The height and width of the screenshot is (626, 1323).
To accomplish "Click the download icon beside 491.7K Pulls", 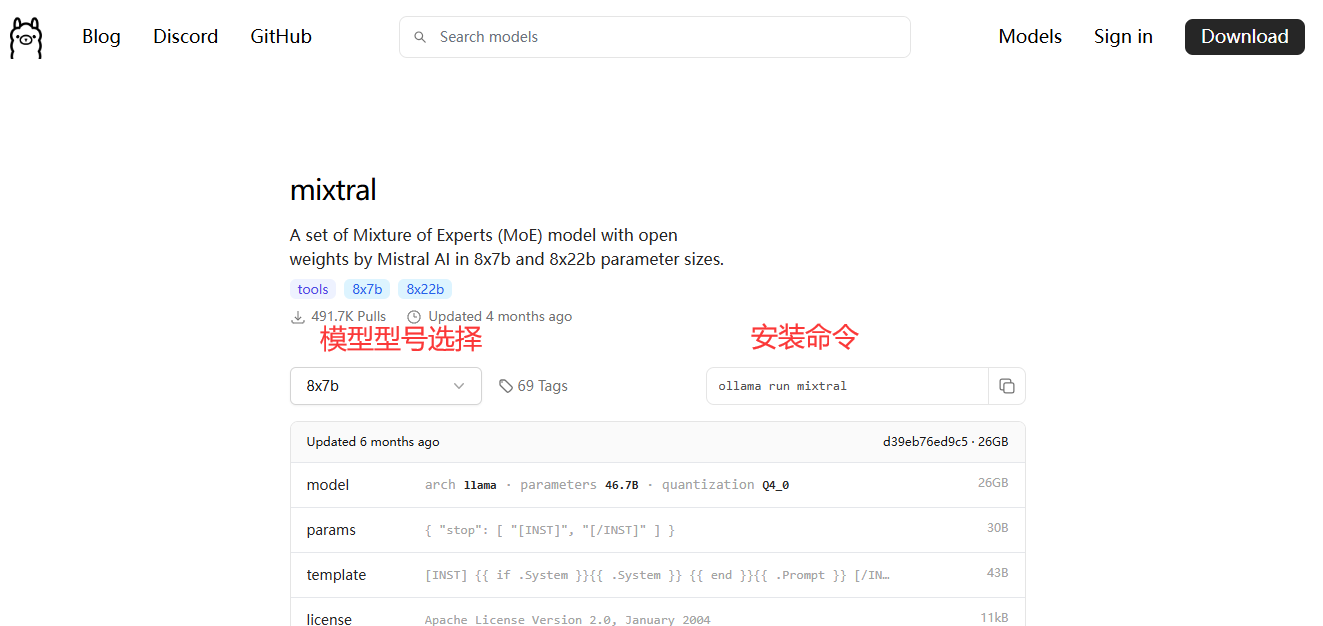I will point(298,317).
